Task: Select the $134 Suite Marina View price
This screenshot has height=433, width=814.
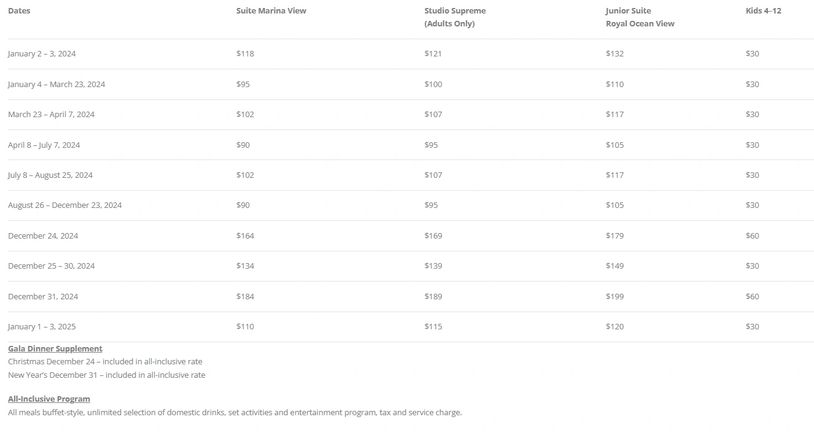Action: 245,266
